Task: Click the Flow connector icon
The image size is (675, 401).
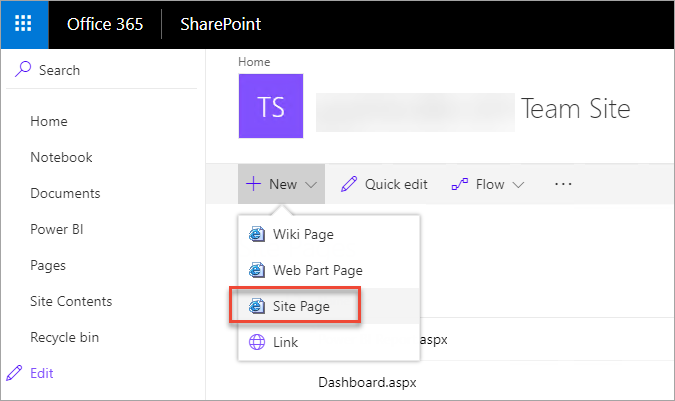Action: click(460, 184)
